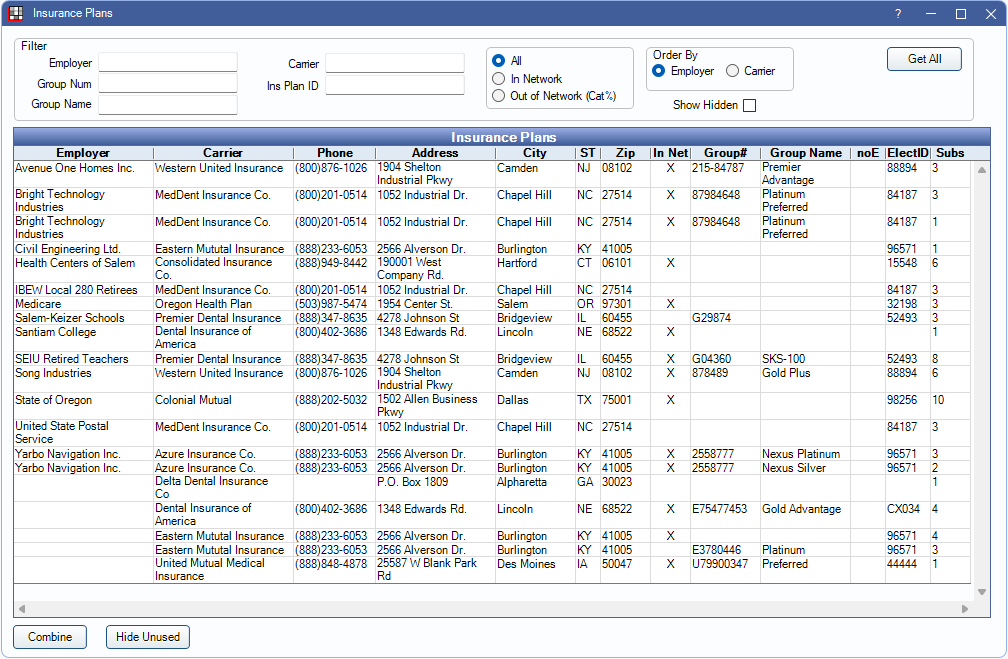Click the Group Name filter field
Image resolution: width=1008 pixels, height=659 pixels.
pos(167,104)
